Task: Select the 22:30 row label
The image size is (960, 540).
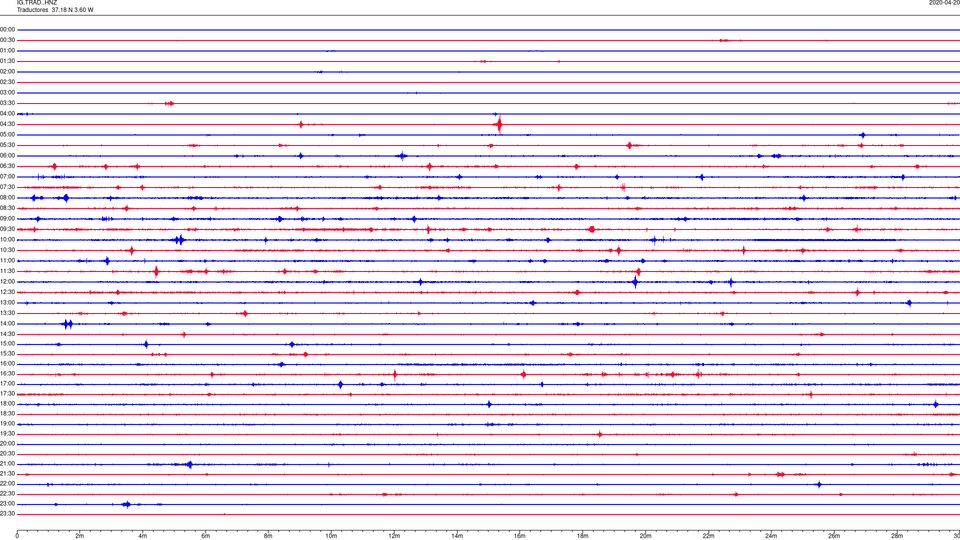Action: (x=8, y=494)
